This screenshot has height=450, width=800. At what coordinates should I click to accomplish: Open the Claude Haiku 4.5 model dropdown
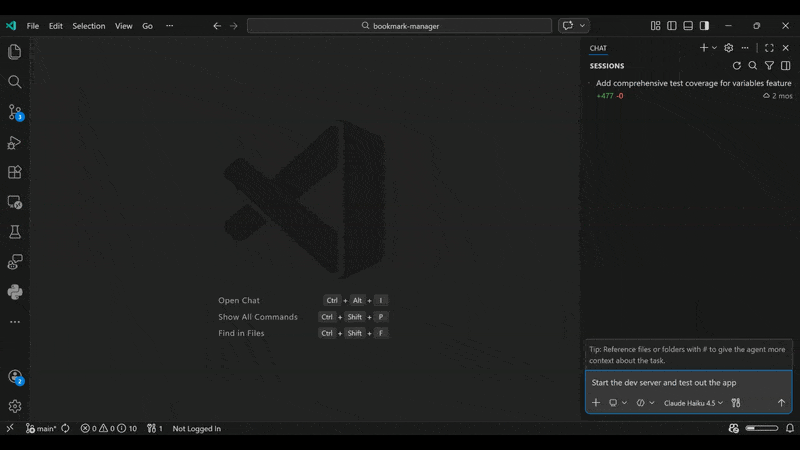(x=693, y=403)
